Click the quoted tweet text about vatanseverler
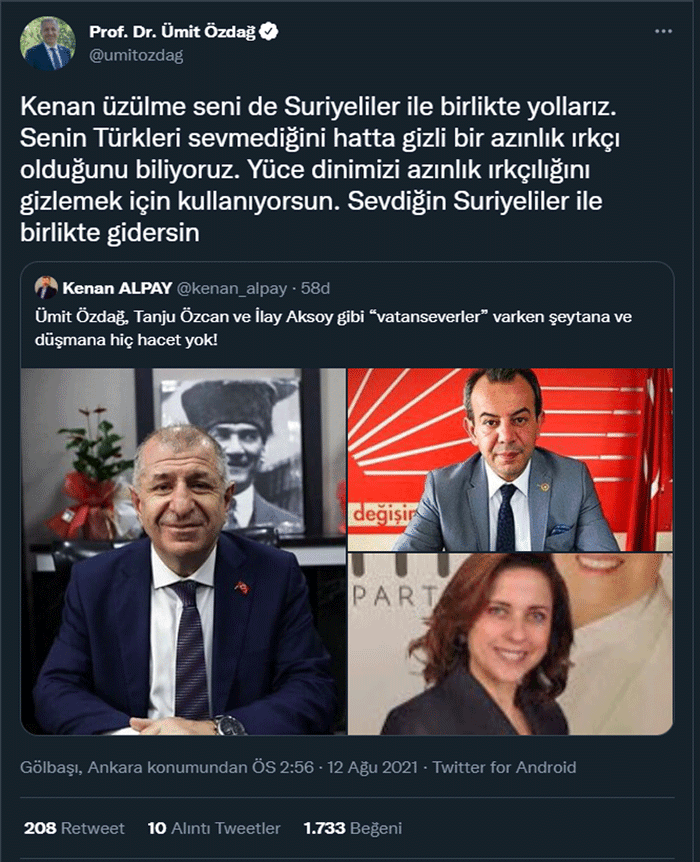 [333, 328]
